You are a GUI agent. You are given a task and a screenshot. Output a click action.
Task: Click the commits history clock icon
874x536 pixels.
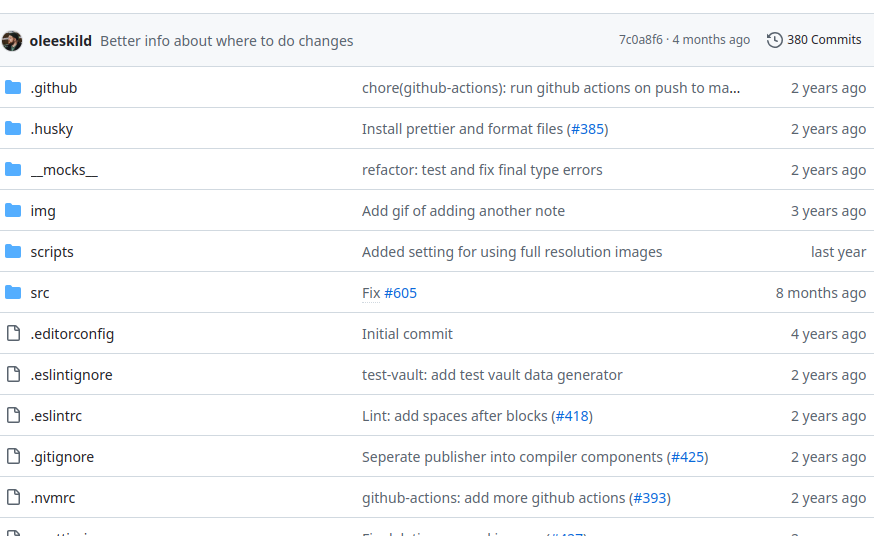point(774,40)
